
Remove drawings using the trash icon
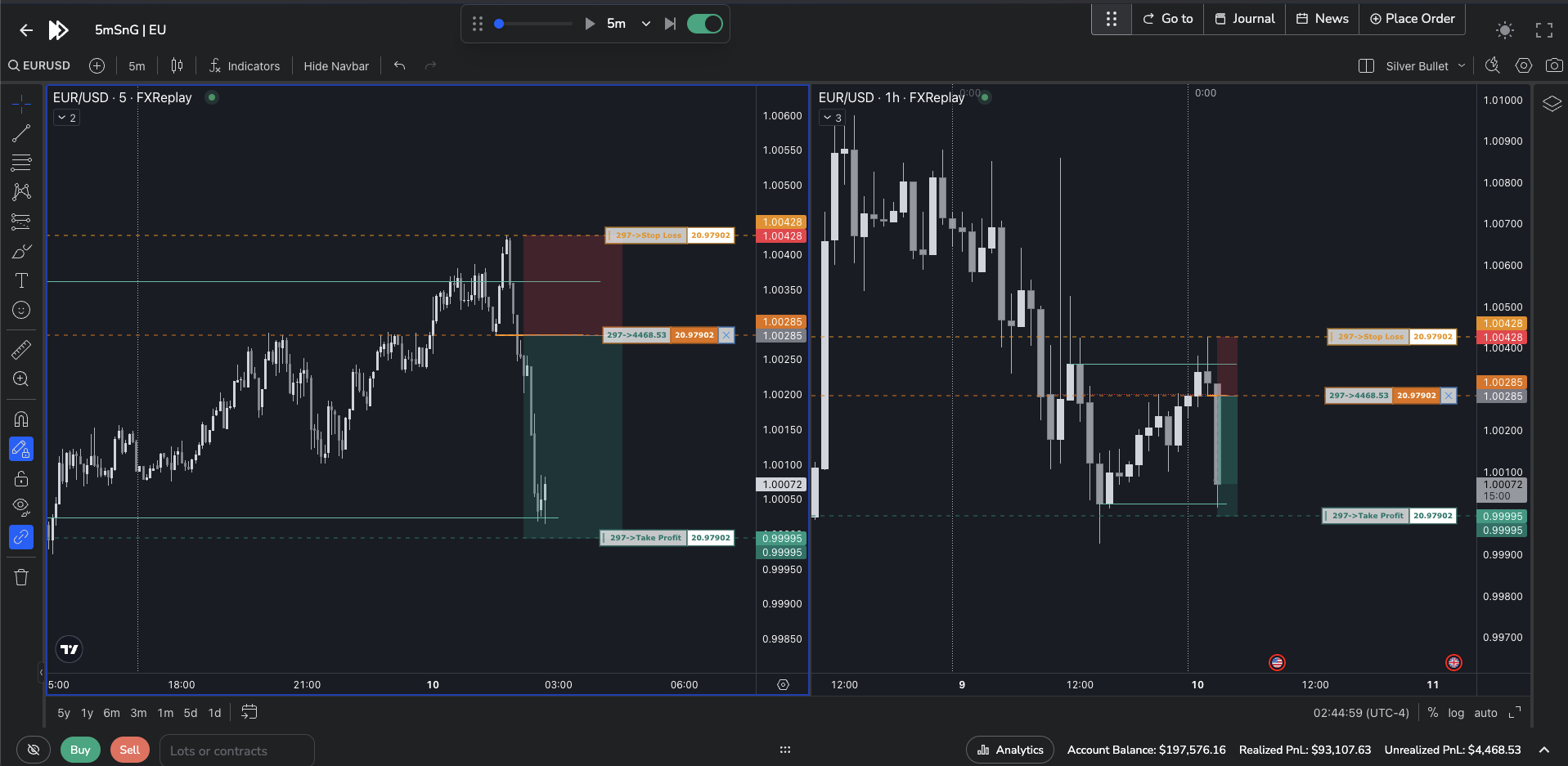21,576
